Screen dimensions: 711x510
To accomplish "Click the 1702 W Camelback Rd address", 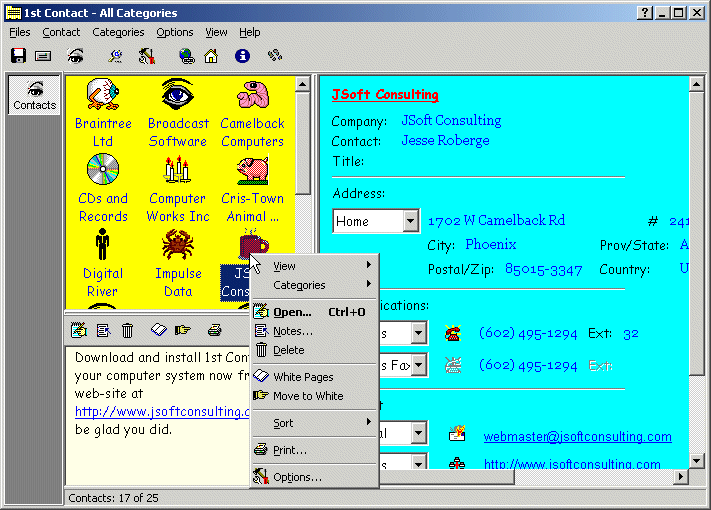I will point(497,220).
